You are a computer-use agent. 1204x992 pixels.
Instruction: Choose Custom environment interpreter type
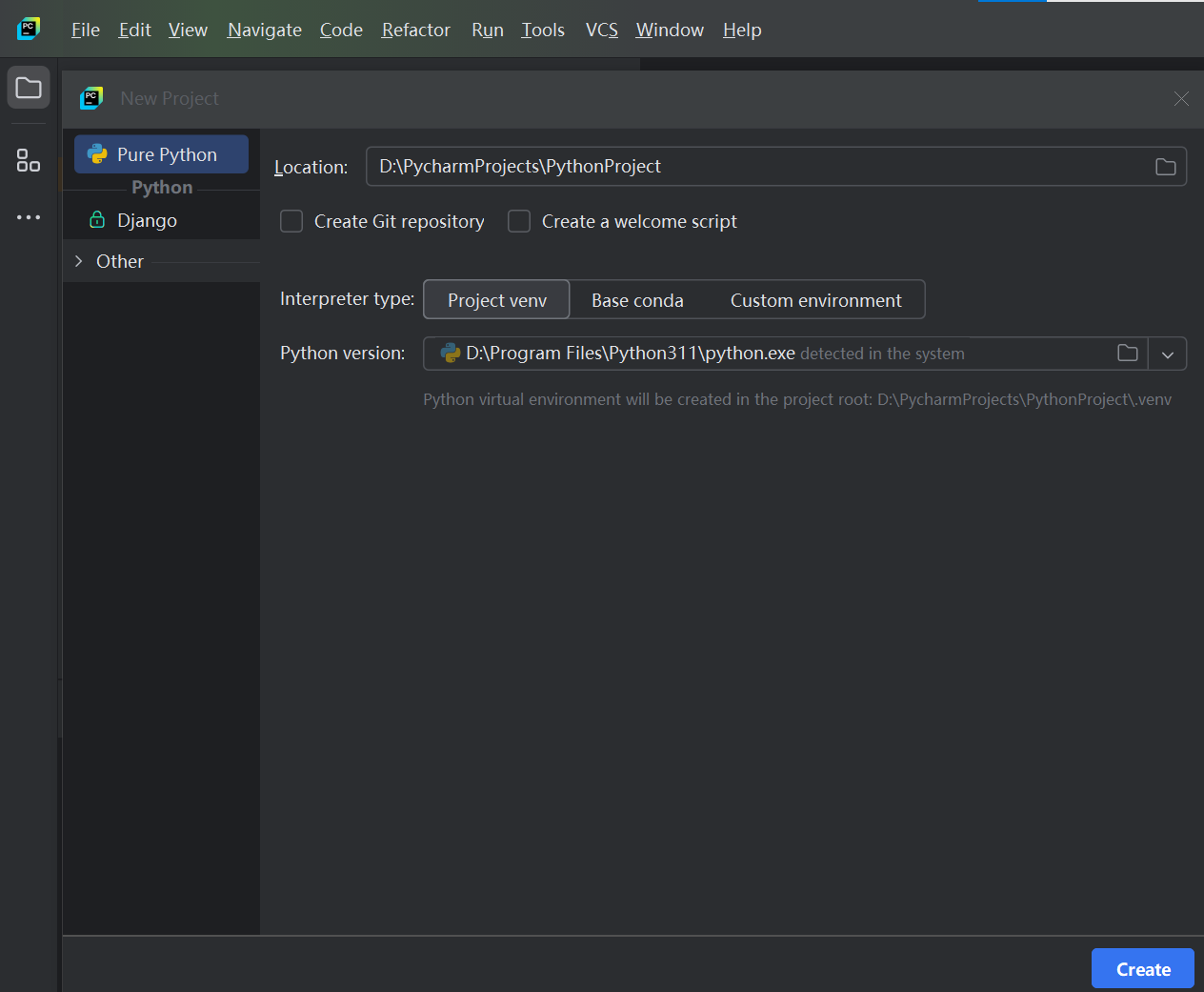(815, 300)
